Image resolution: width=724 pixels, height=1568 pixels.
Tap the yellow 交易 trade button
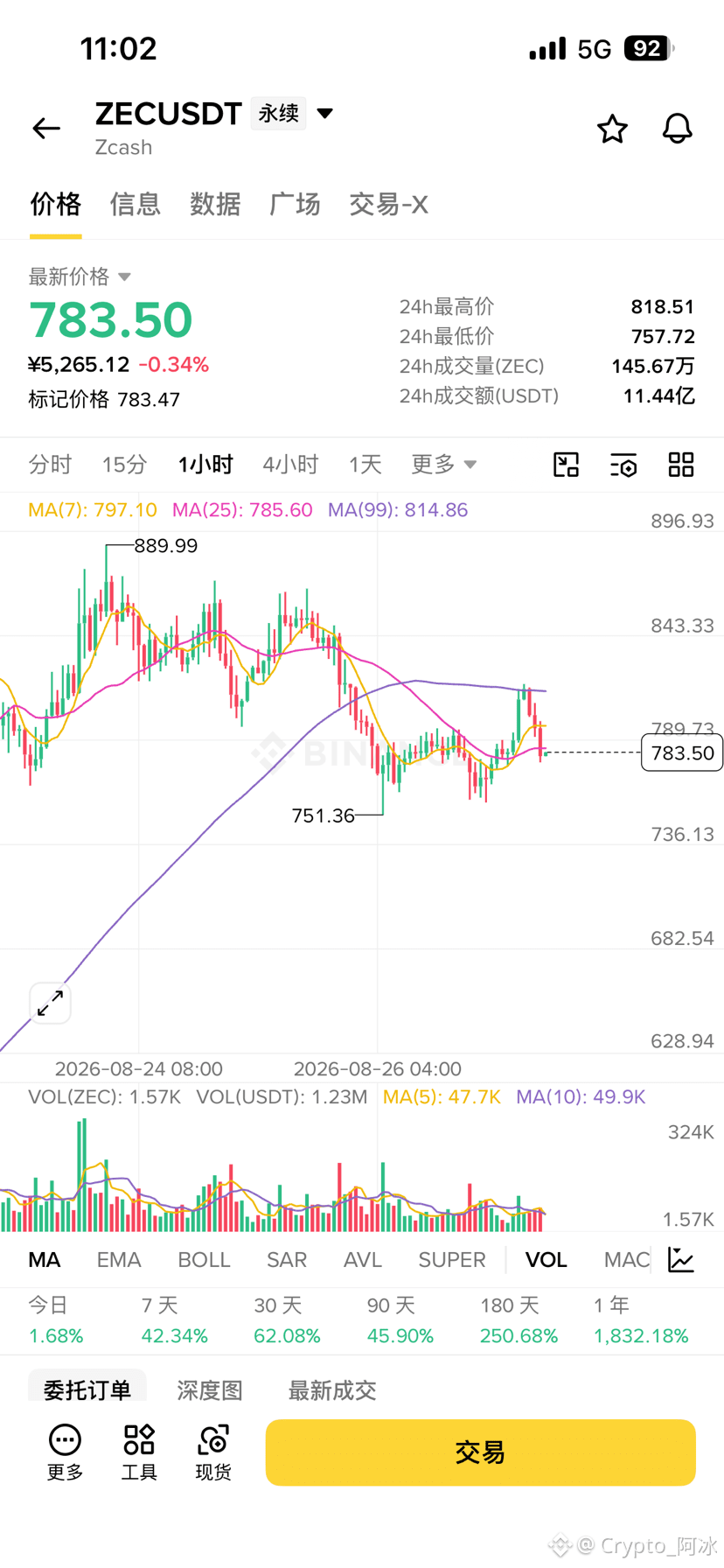480,1452
